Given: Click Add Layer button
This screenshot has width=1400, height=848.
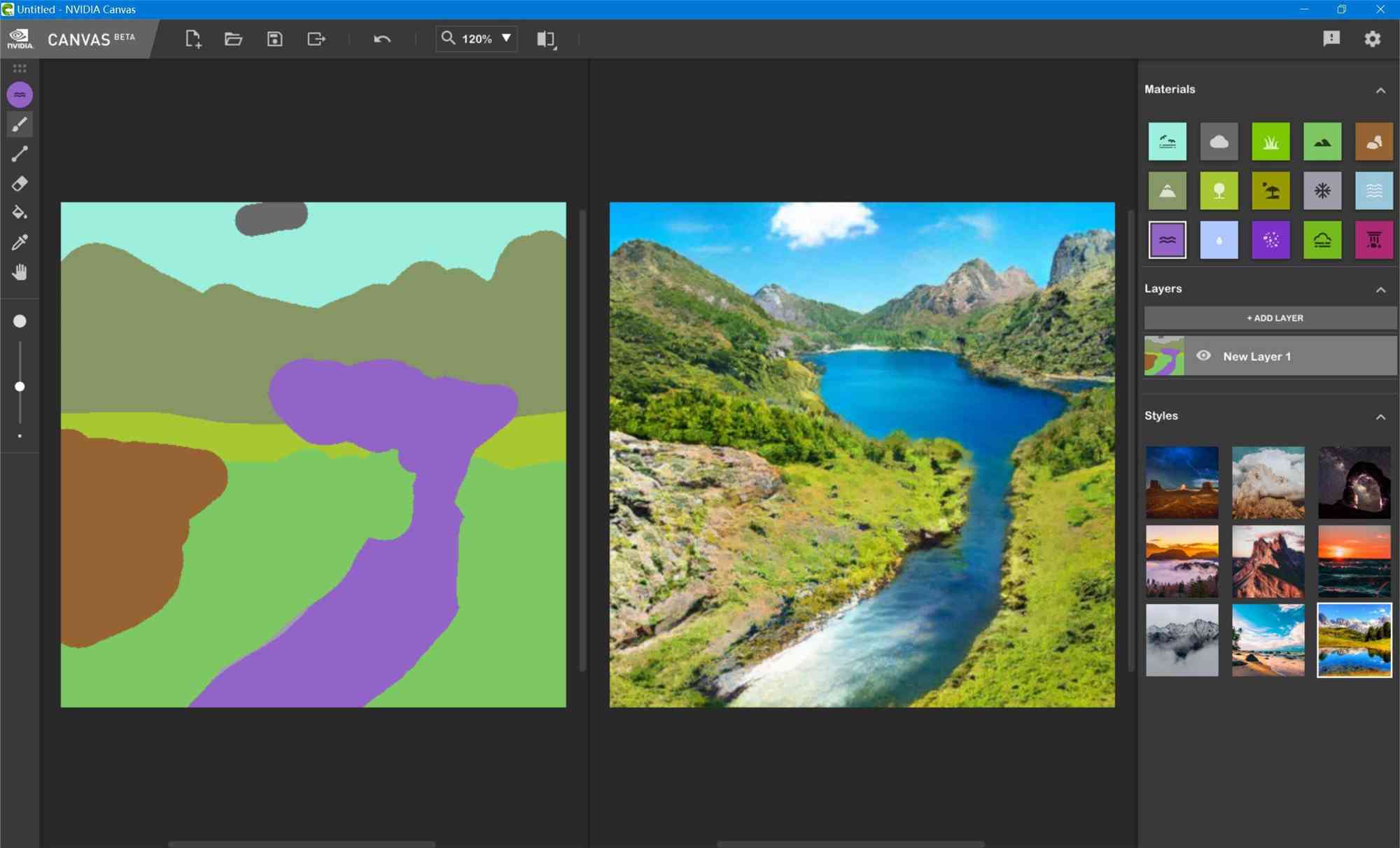Looking at the screenshot, I should 1273,318.
